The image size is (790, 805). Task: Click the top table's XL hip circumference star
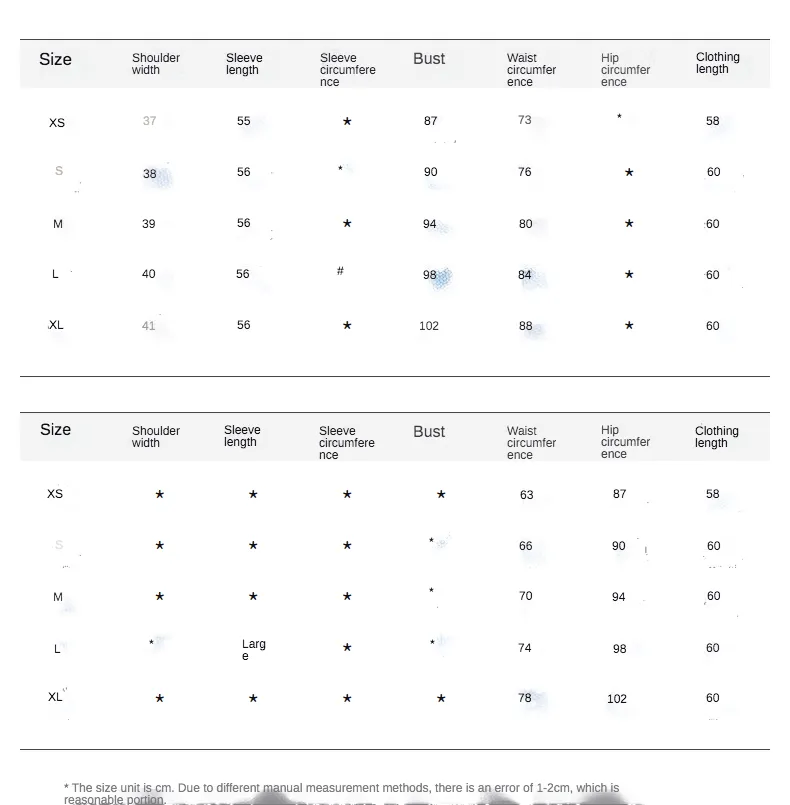pyautogui.click(x=629, y=325)
